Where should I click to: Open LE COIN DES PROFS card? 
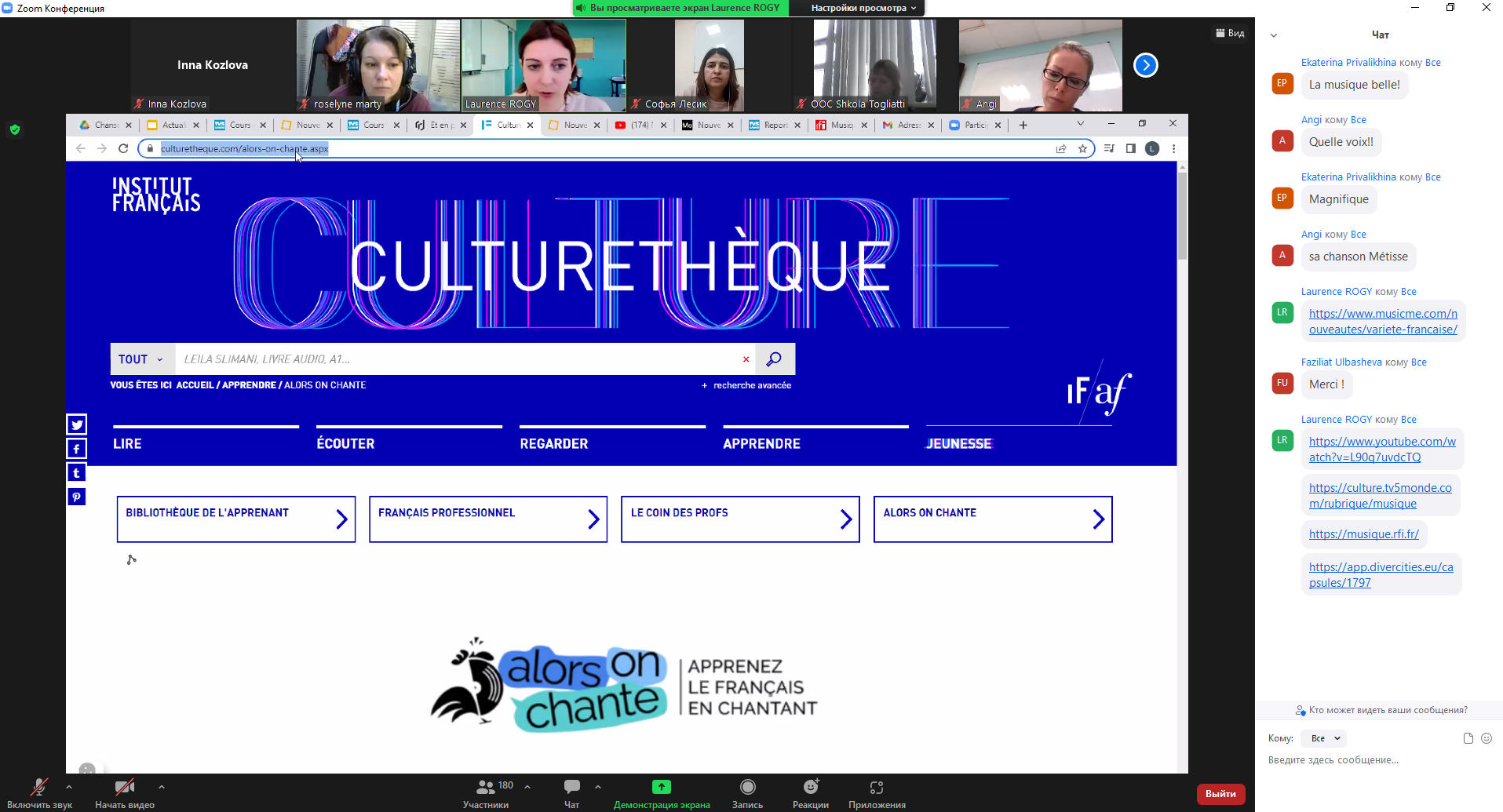point(740,519)
